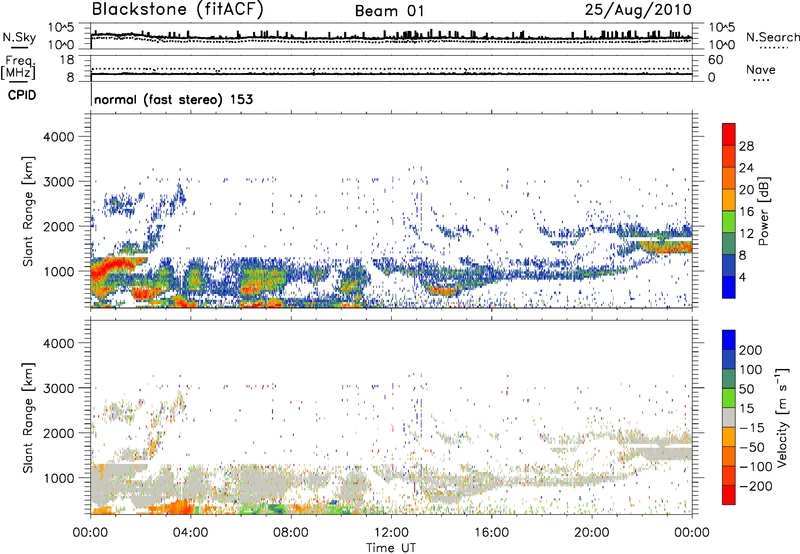Click the 'N.Search' legend label
800x554 pixels.
click(x=772, y=37)
